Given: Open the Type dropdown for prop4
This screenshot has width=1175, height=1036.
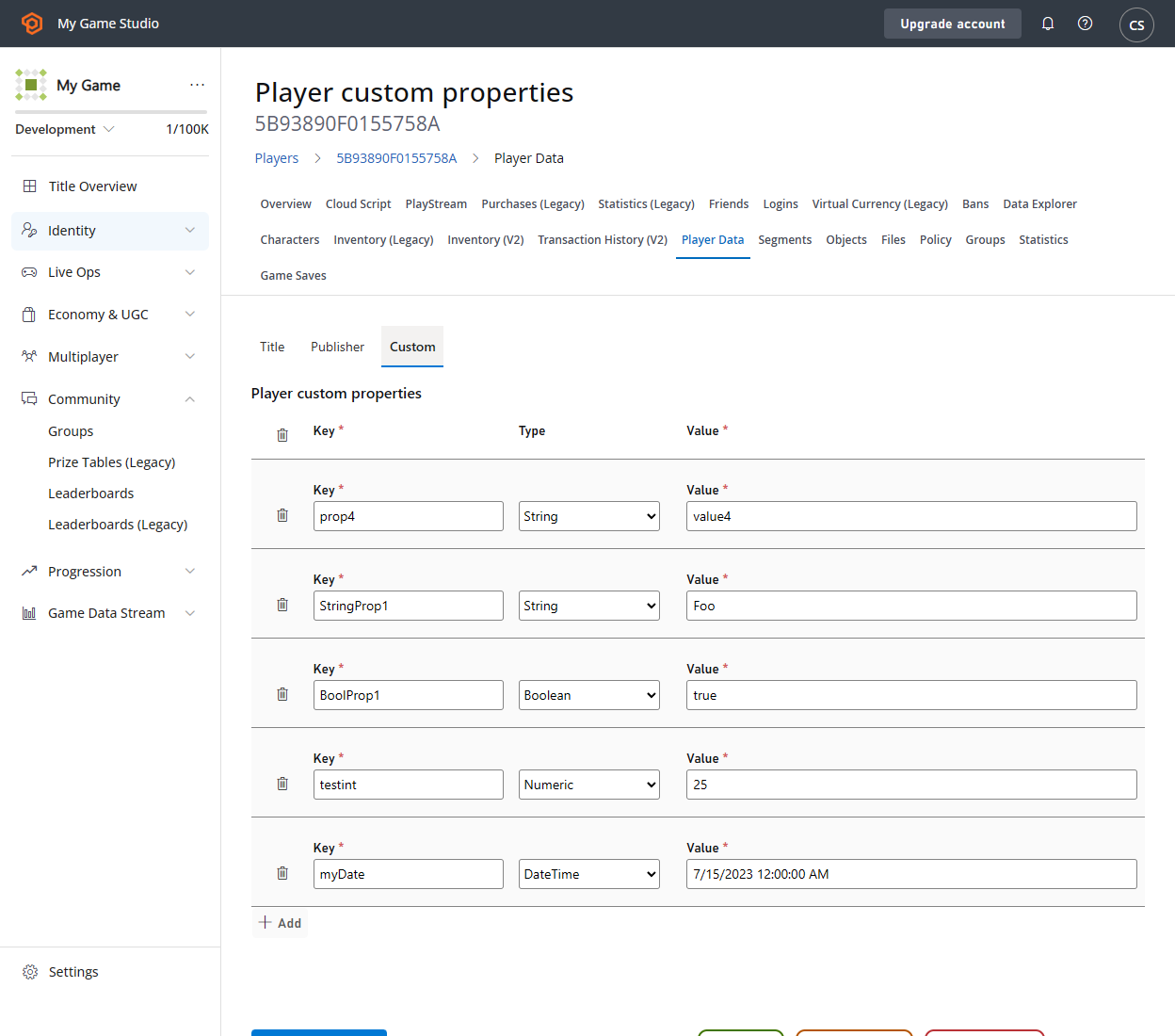Looking at the screenshot, I should tap(589, 516).
